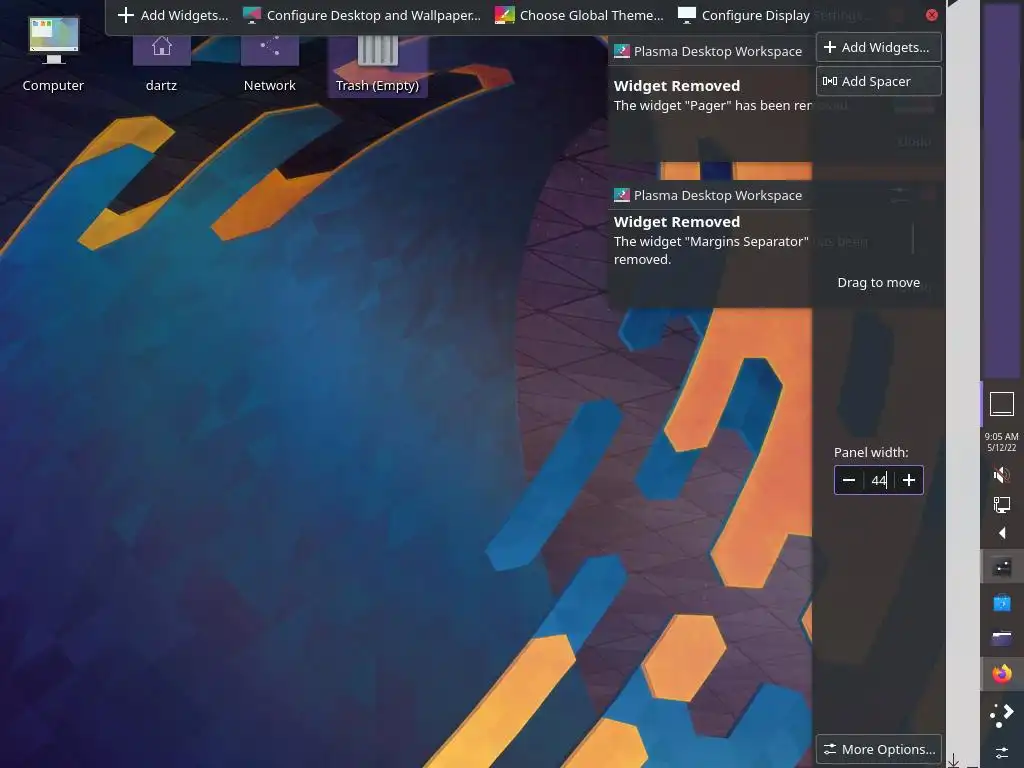The width and height of the screenshot is (1024, 768).
Task: Click the muted volume tray icon
Action: 1002,475
